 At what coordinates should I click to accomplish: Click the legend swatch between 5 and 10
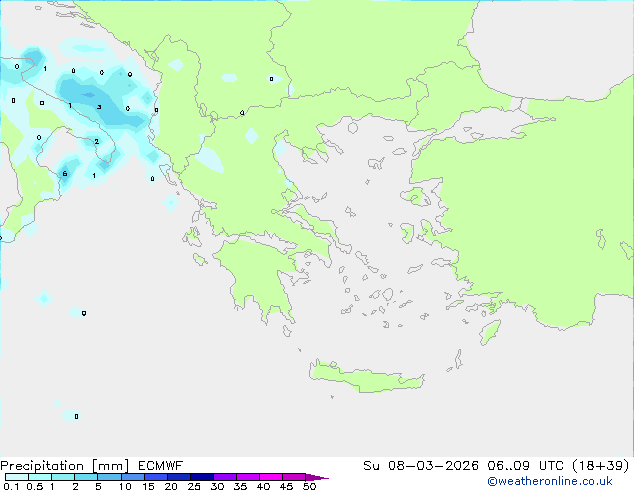tap(109, 477)
